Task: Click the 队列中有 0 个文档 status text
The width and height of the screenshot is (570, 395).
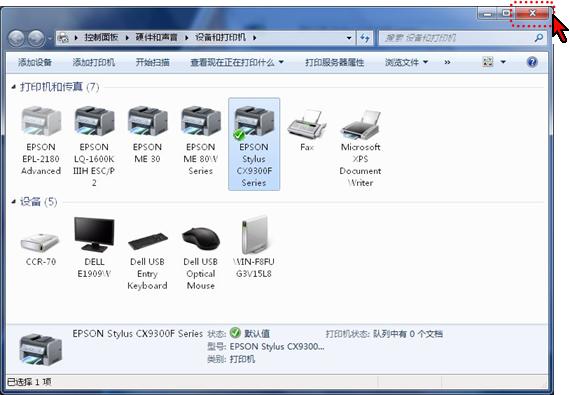Action: click(408, 334)
